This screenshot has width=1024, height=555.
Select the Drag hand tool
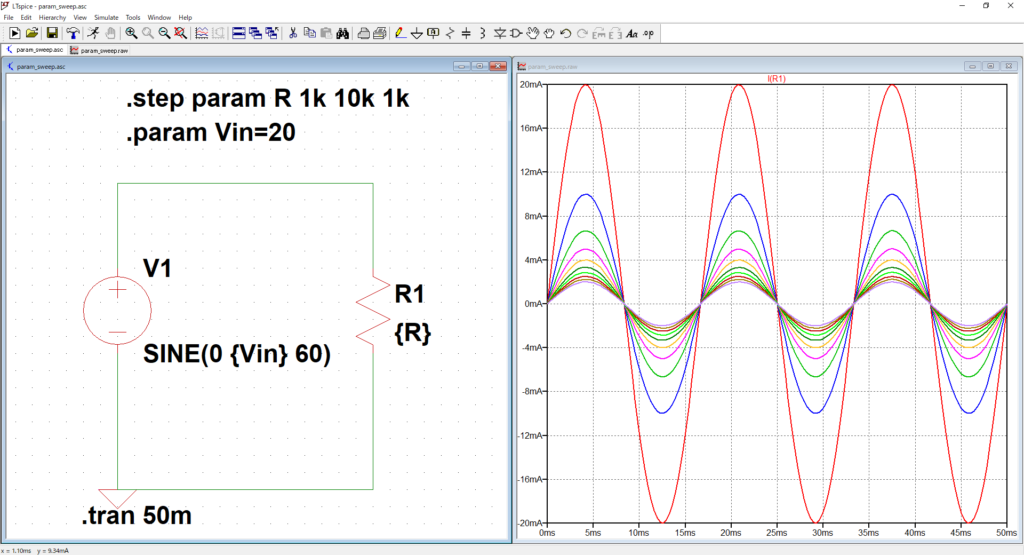pyautogui.click(x=549, y=33)
